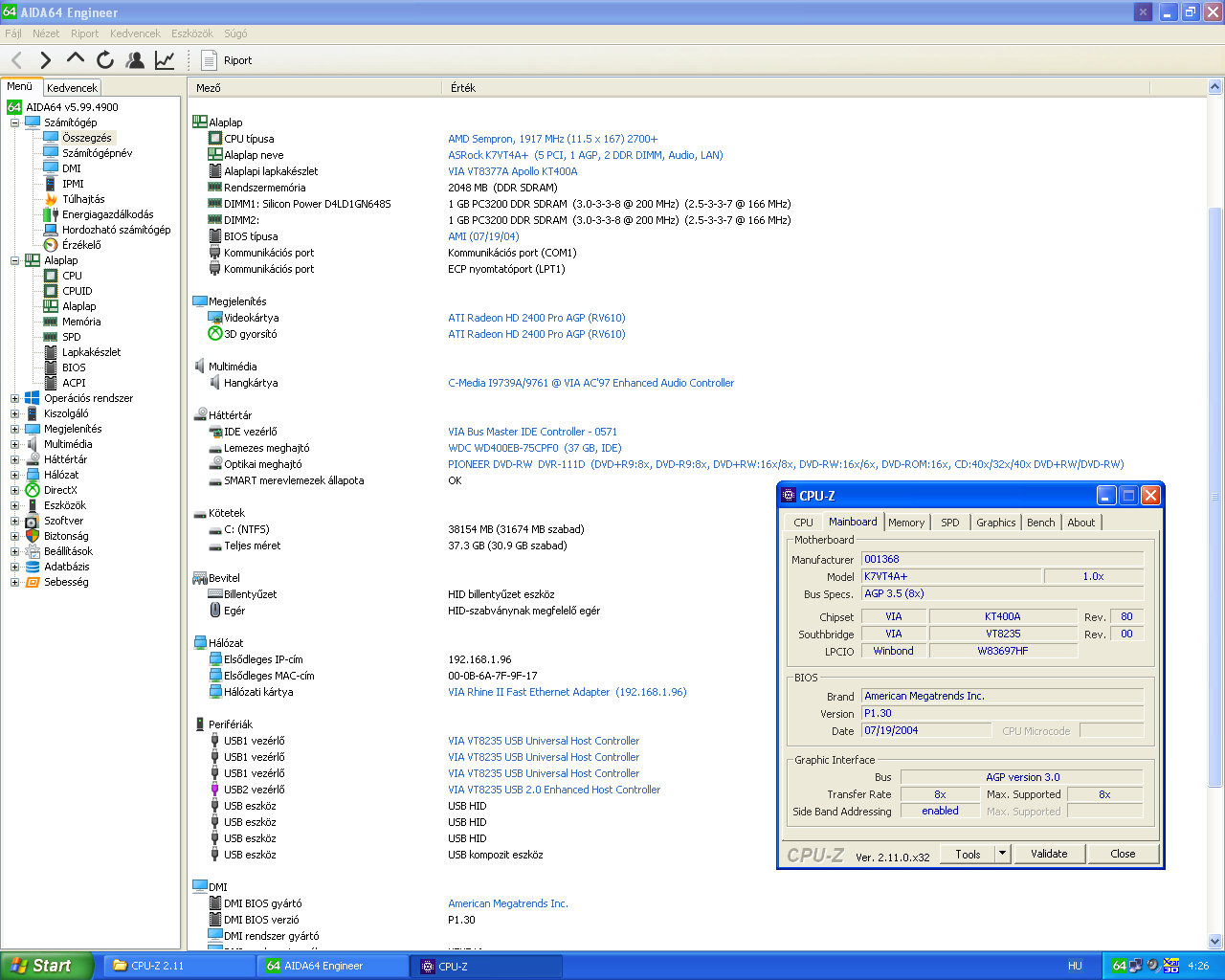Open the Érzékelő sensor tree item
Screen dimensions: 1225x980
(x=80, y=245)
